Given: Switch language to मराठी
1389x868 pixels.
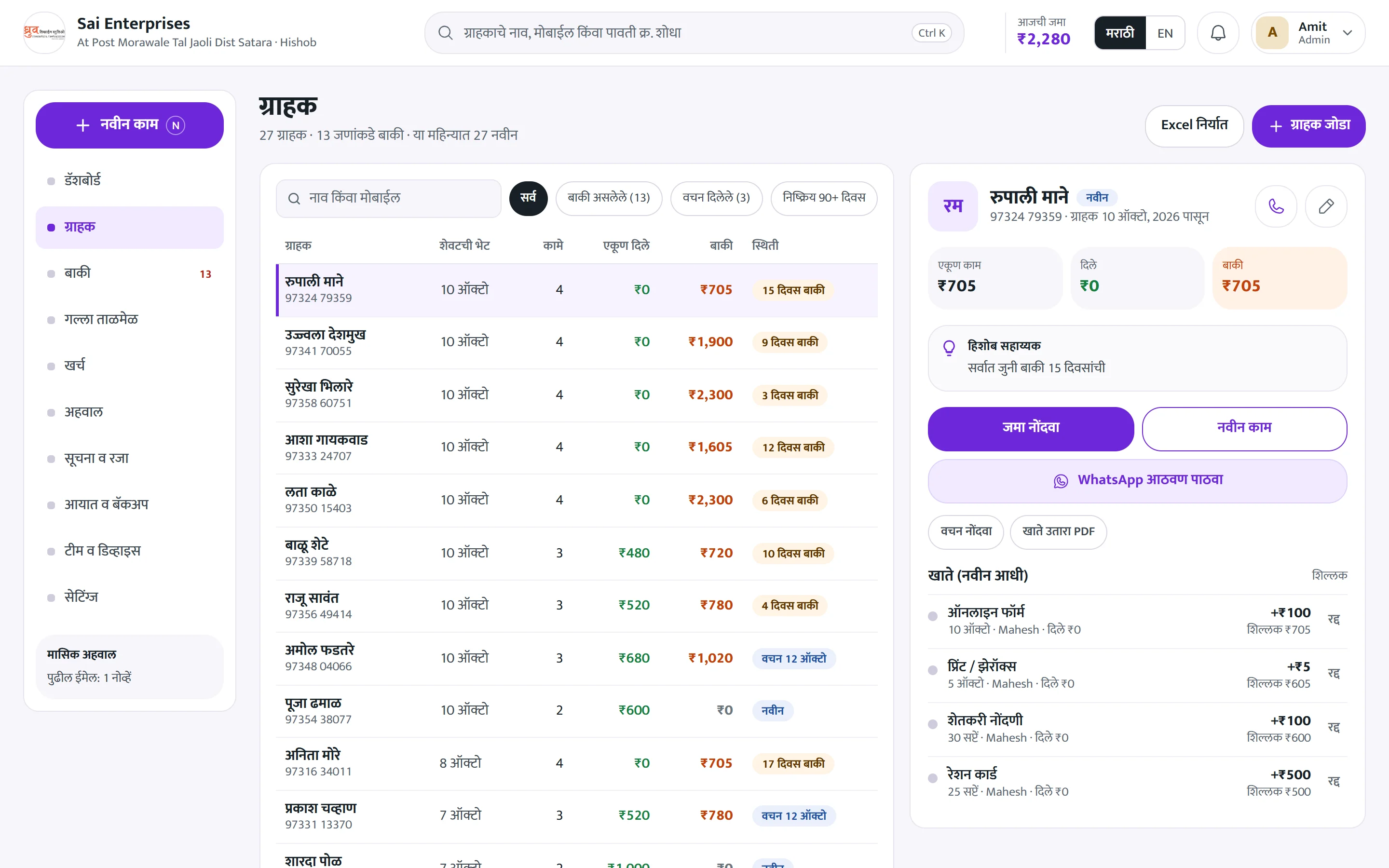Looking at the screenshot, I should (x=1120, y=33).
